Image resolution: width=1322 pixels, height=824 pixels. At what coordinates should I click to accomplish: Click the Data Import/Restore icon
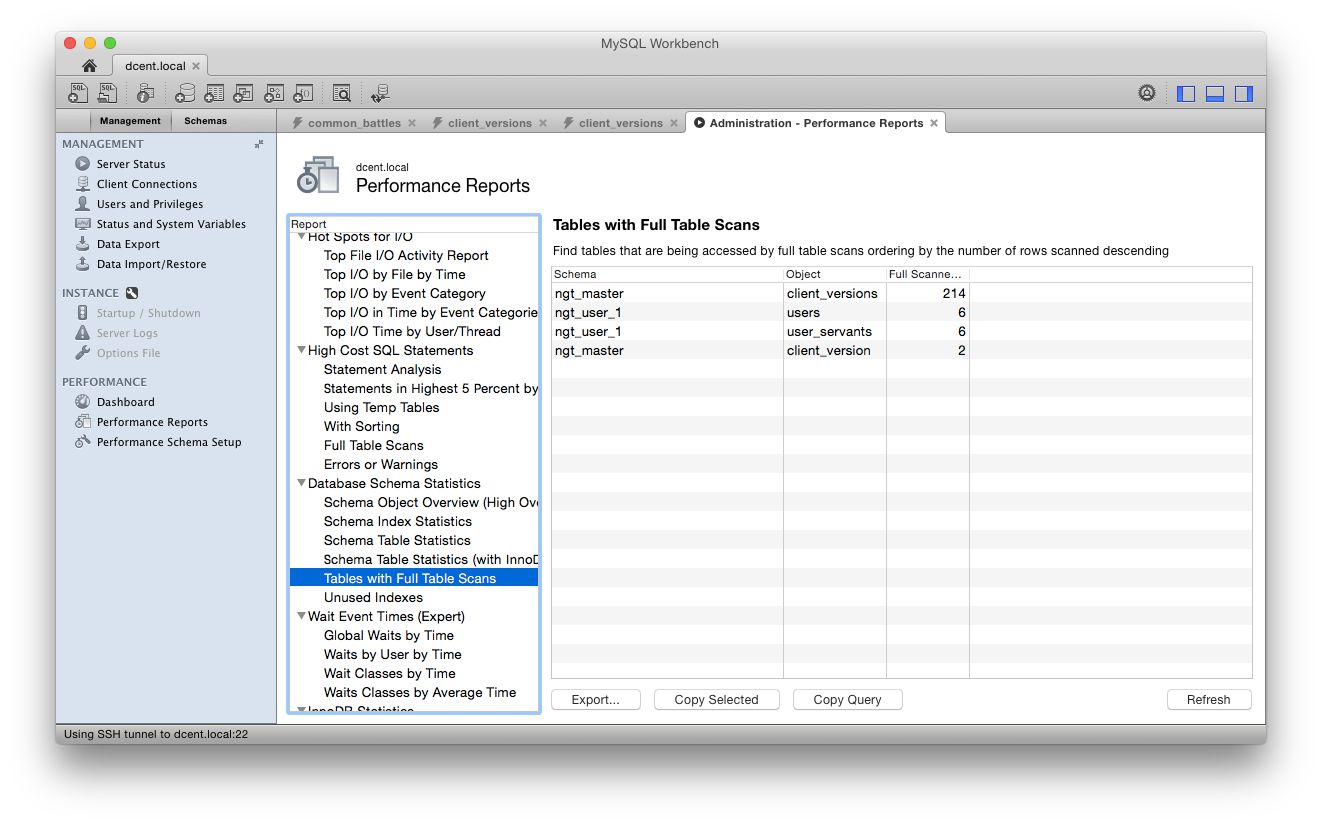click(83, 264)
